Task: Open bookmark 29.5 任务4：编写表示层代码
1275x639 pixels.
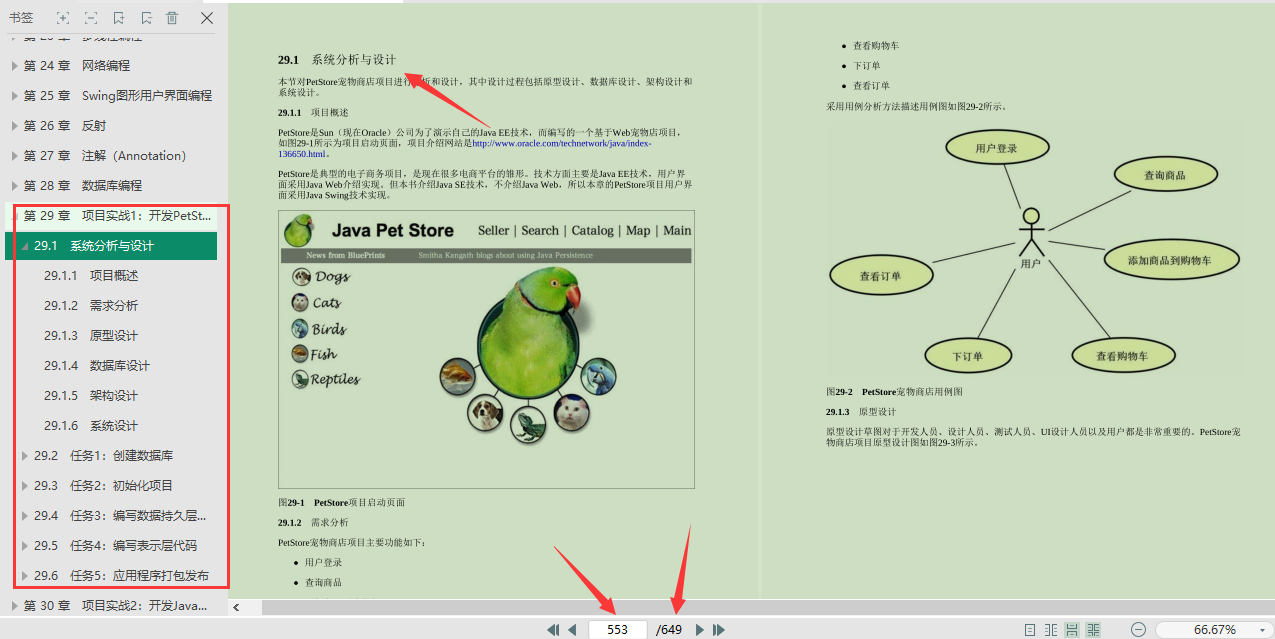Action: pyautogui.click(x=116, y=546)
